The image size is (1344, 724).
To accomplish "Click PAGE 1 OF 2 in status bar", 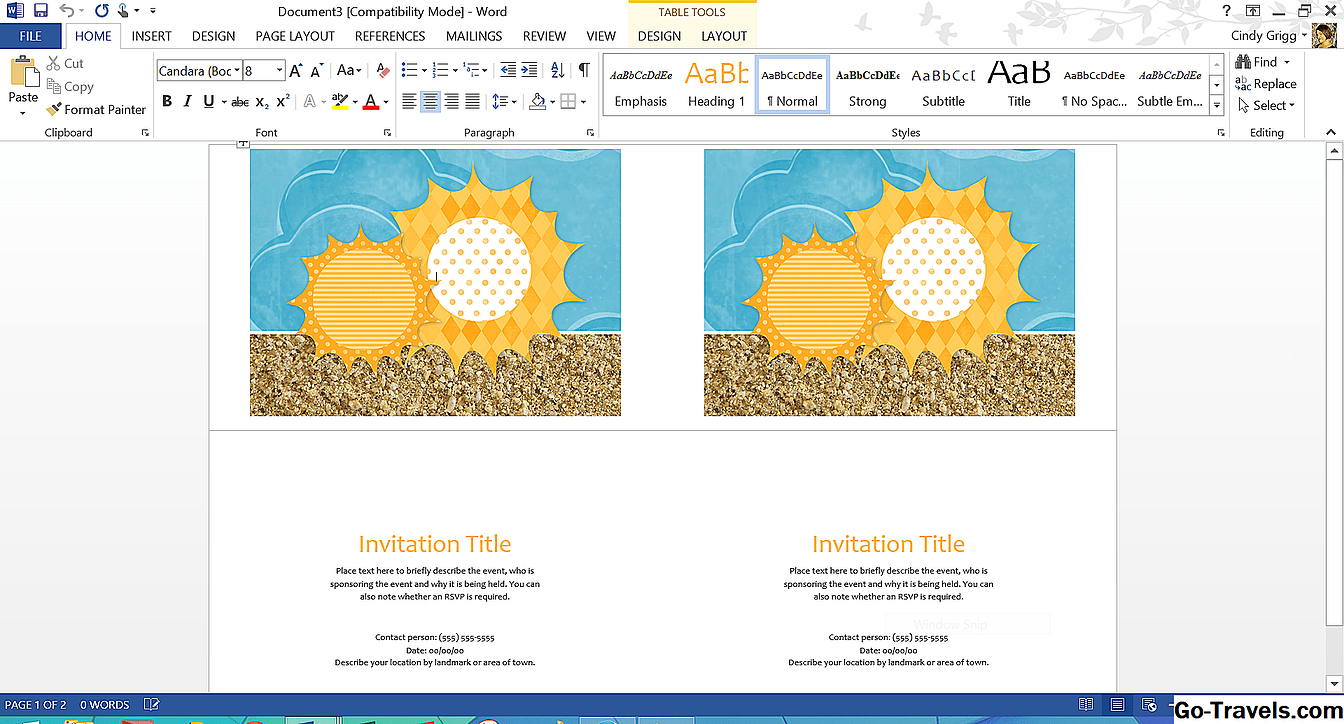I will 36,705.
